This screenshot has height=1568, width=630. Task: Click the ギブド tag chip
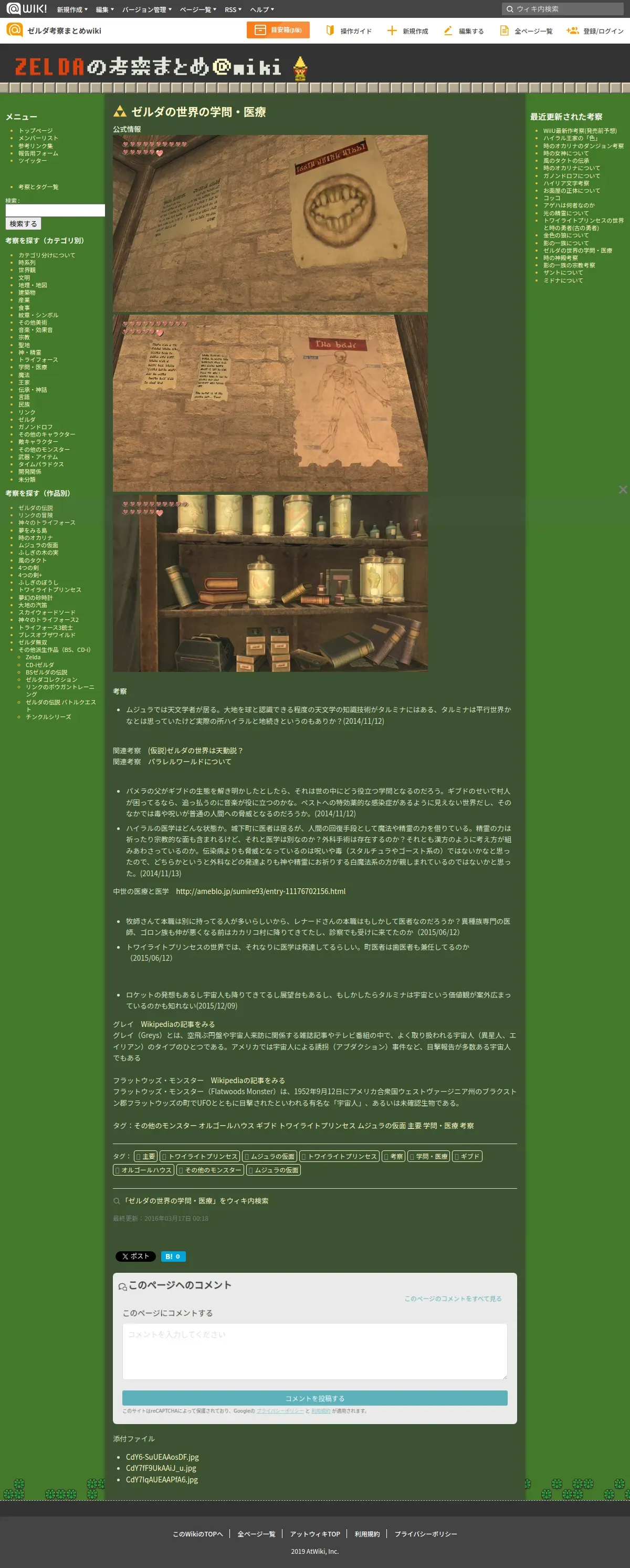[x=467, y=1157]
